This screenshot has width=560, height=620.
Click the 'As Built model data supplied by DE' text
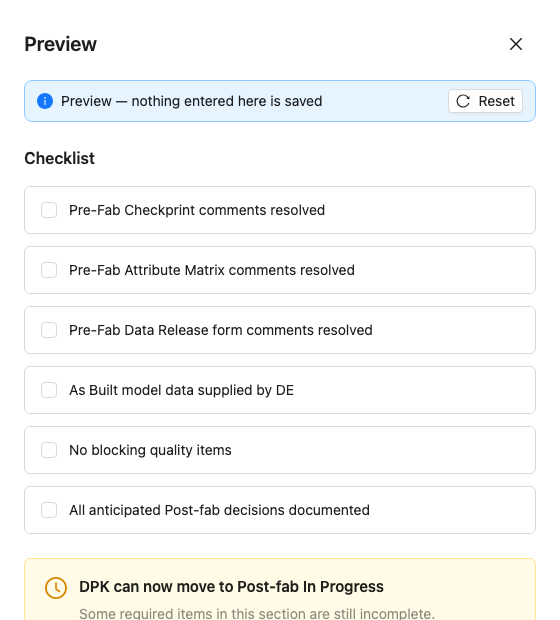click(x=182, y=390)
